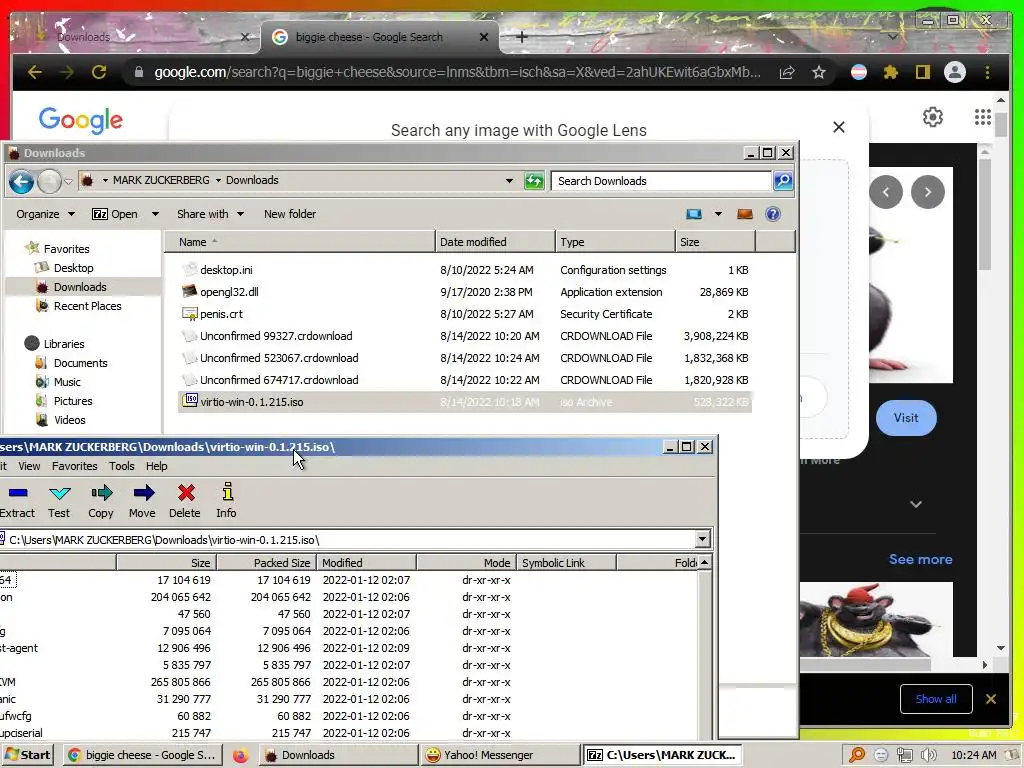Click the Search Downloads input field
Viewport: 1024px width, 768px height.
point(661,181)
